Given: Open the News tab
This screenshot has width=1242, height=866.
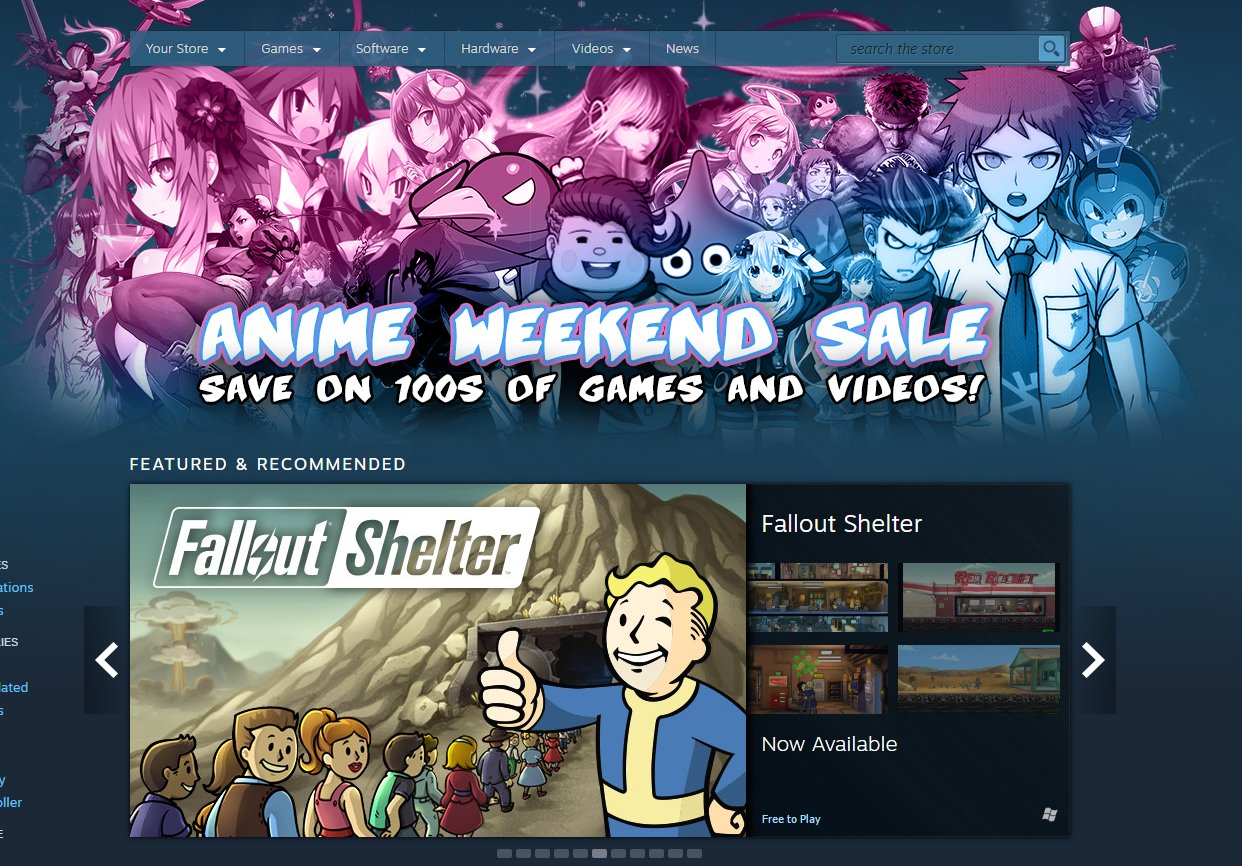Looking at the screenshot, I should (682, 48).
